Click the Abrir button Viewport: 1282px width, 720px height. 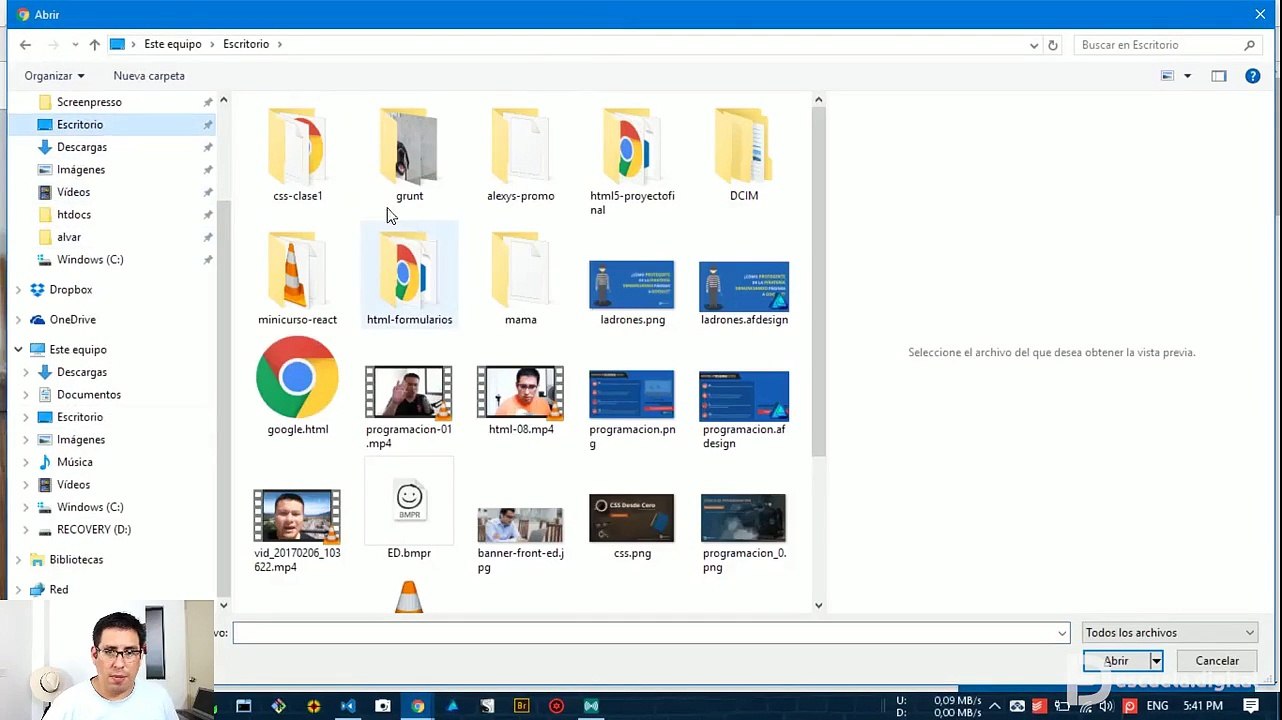click(x=1116, y=661)
